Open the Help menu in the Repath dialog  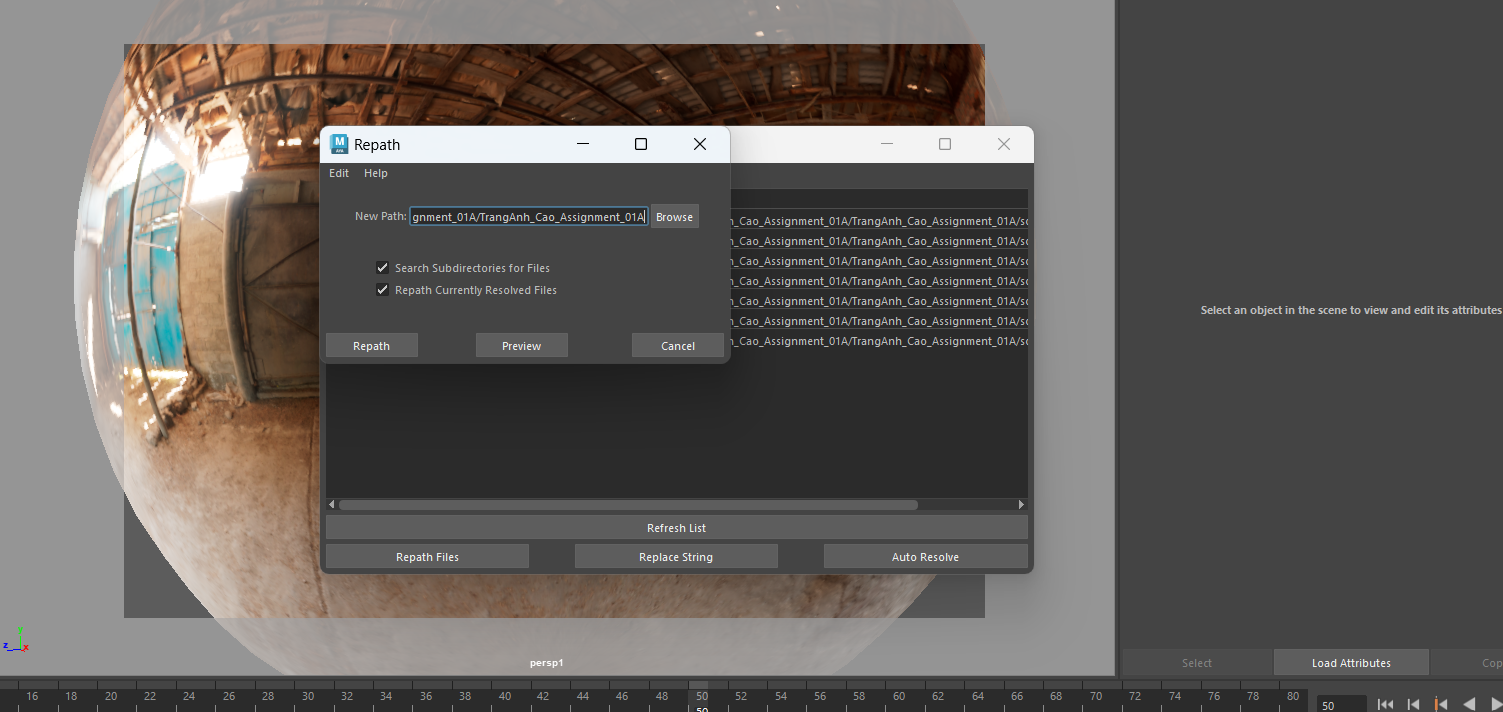(375, 173)
